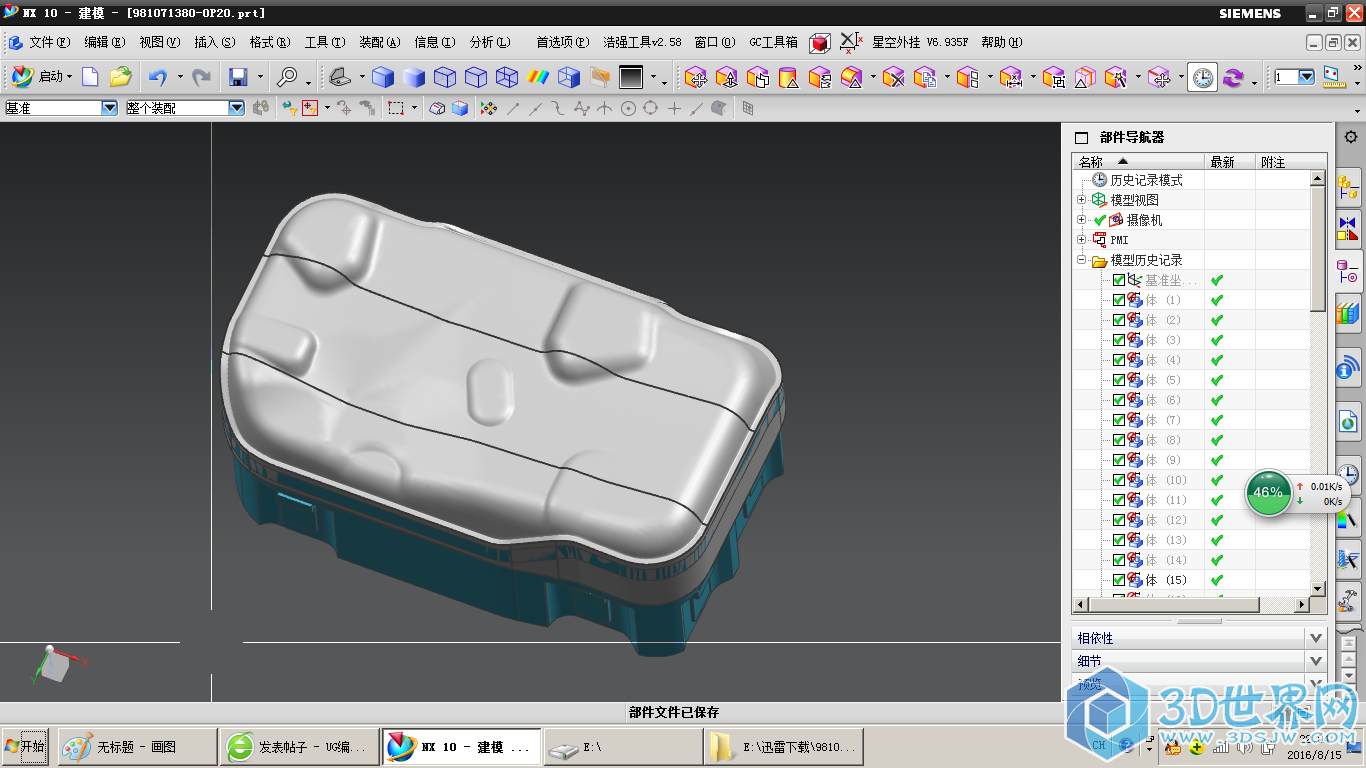Open the 插入(S) menu
Screen dimensions: 1366x768
pyautogui.click(x=214, y=42)
